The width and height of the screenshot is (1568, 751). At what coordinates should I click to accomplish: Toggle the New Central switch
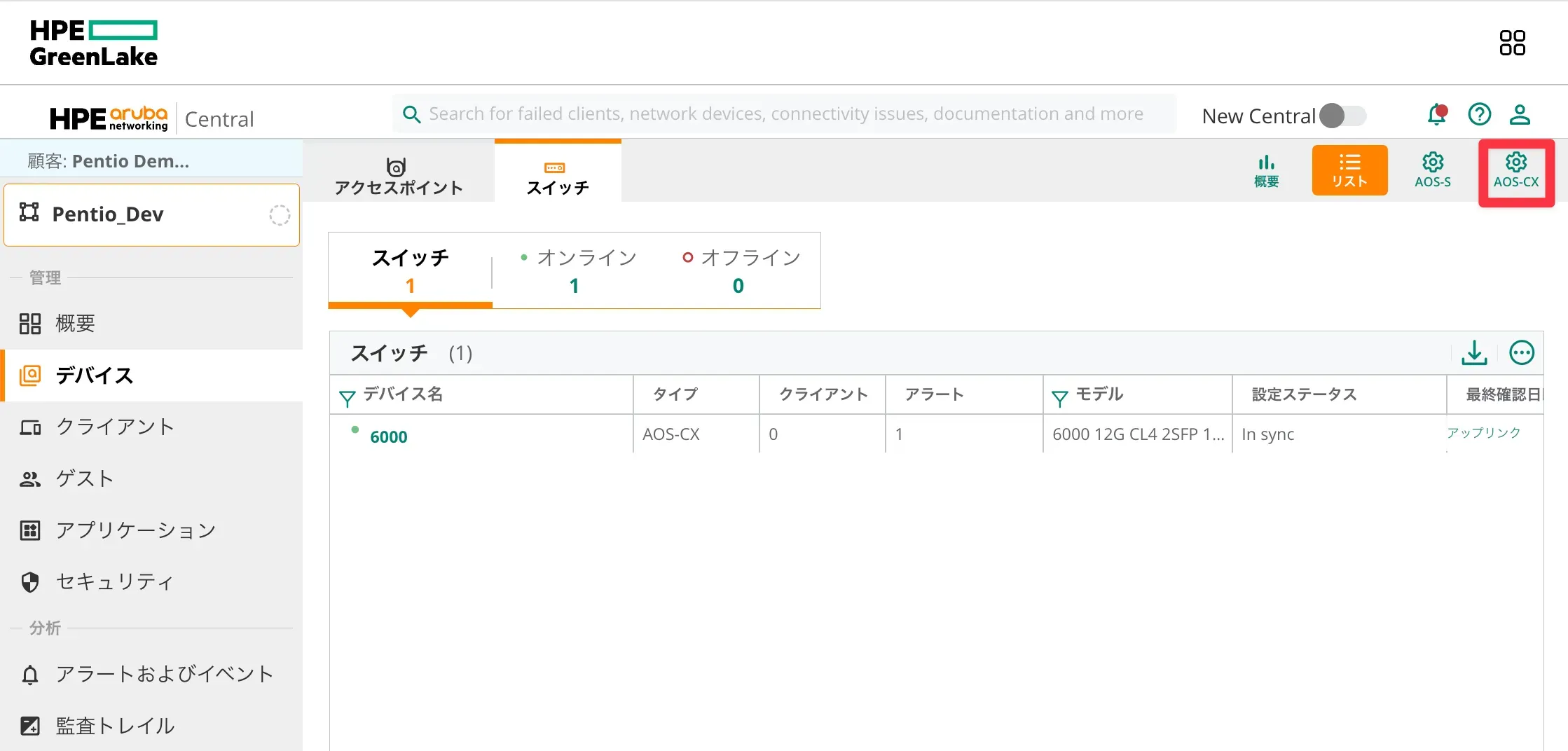coord(1342,116)
